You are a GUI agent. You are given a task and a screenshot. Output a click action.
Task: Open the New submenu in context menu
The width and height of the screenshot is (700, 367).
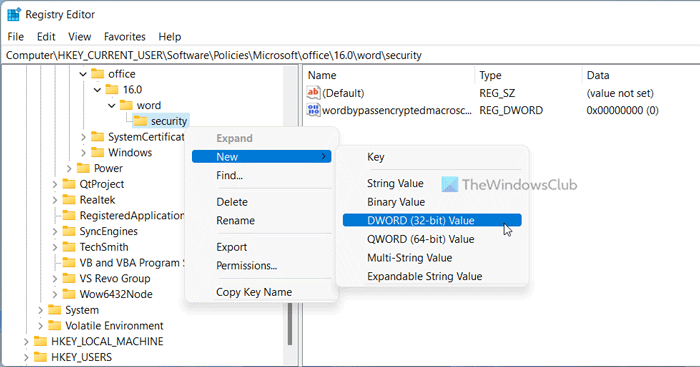pyautogui.click(x=262, y=156)
